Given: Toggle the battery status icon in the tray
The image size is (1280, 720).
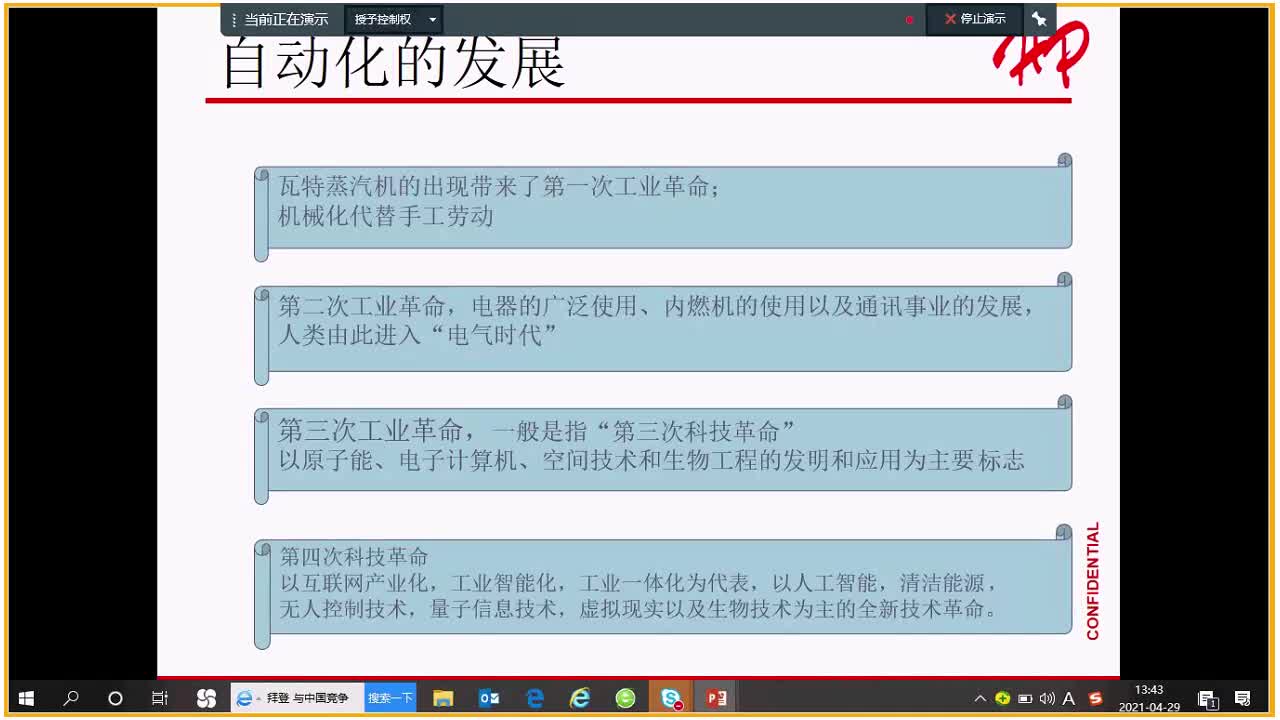Looking at the screenshot, I should 1026,698.
